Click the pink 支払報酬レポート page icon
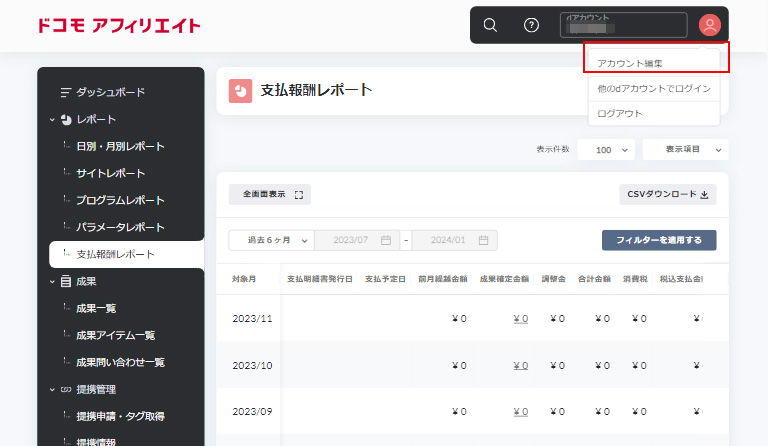The width and height of the screenshot is (768, 446). pyautogui.click(x=240, y=91)
